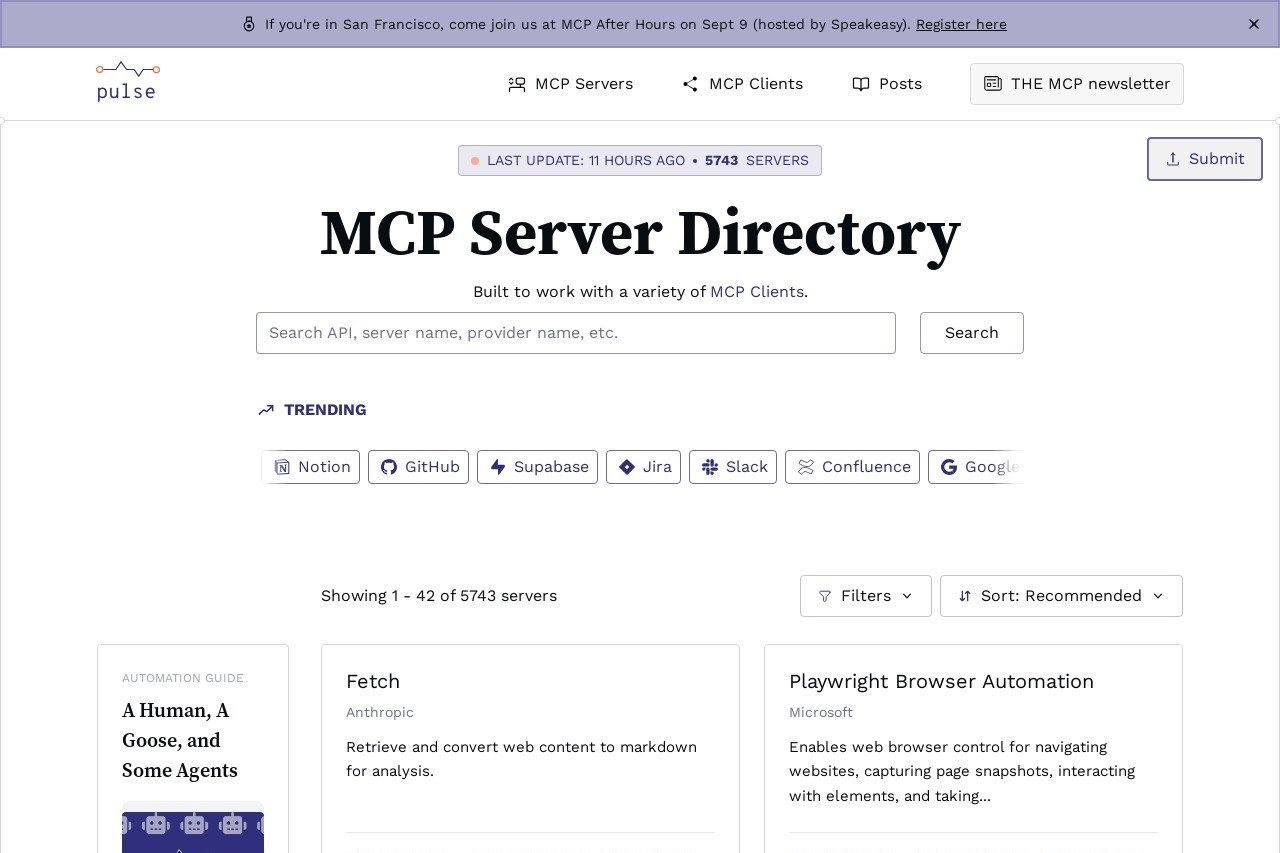
Task: Click the TRENDING heading
Action: tap(325, 410)
